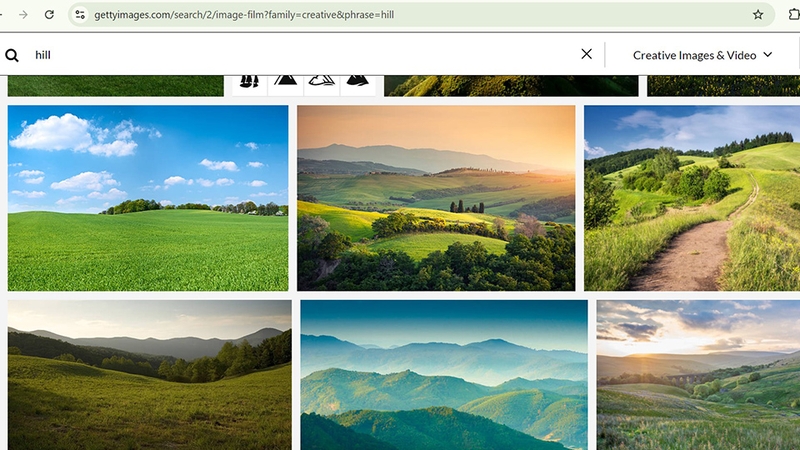
Task: Click the magnifying glass search icon
Action: [x=12, y=55]
